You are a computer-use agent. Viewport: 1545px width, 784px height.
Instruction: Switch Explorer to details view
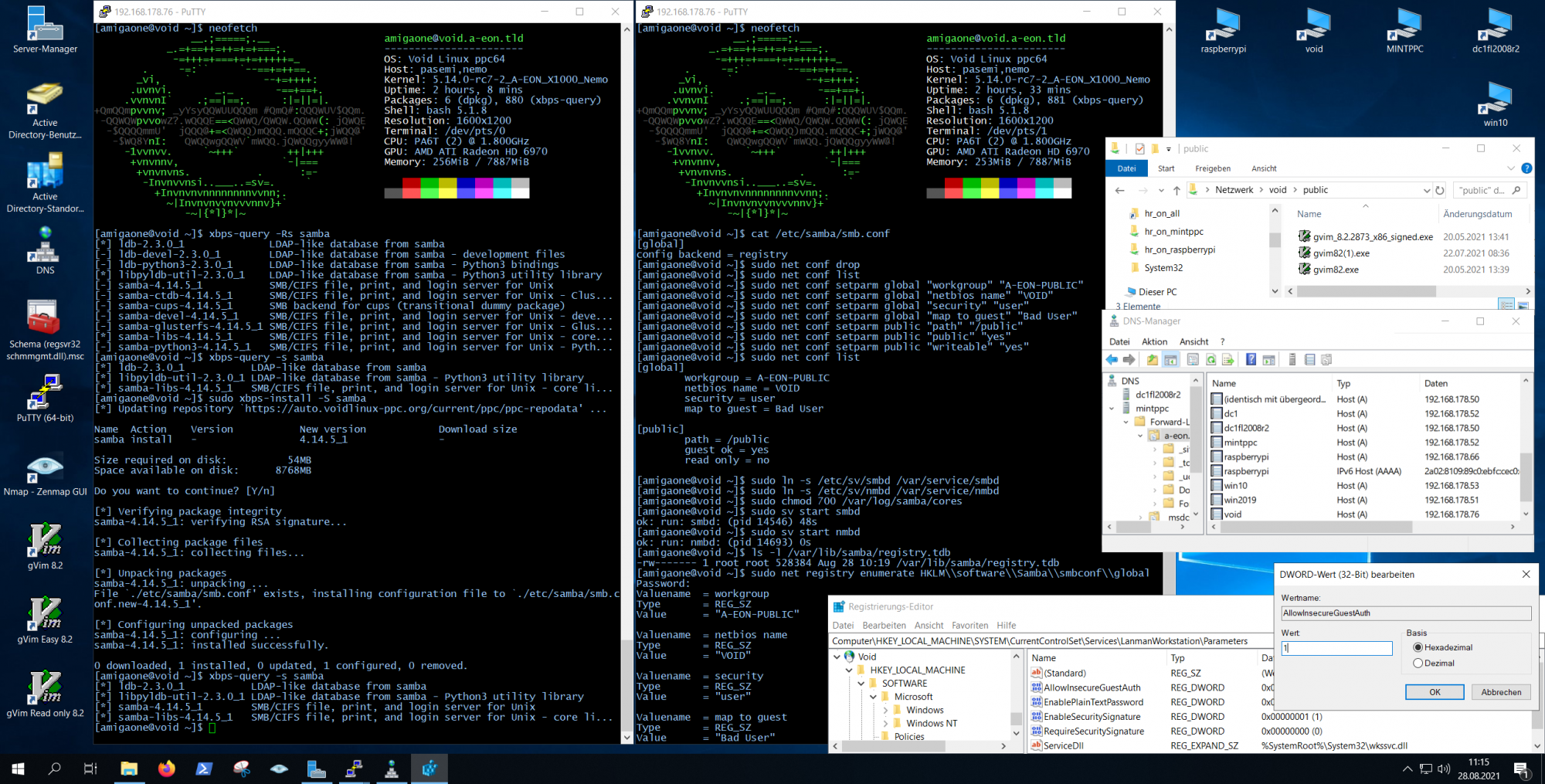(x=1506, y=305)
